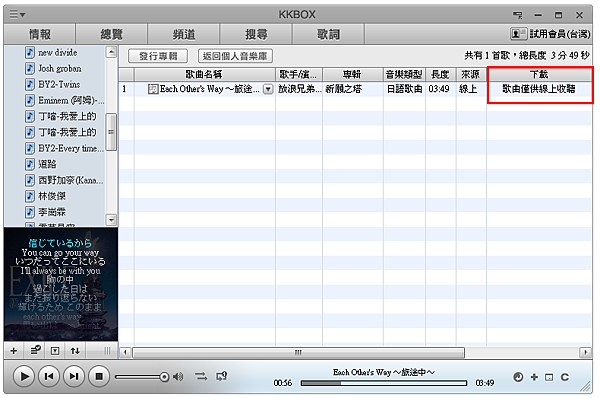Sort by 長度 column header
Image resolution: width=600 pixels, height=398 pixels.
440,74
